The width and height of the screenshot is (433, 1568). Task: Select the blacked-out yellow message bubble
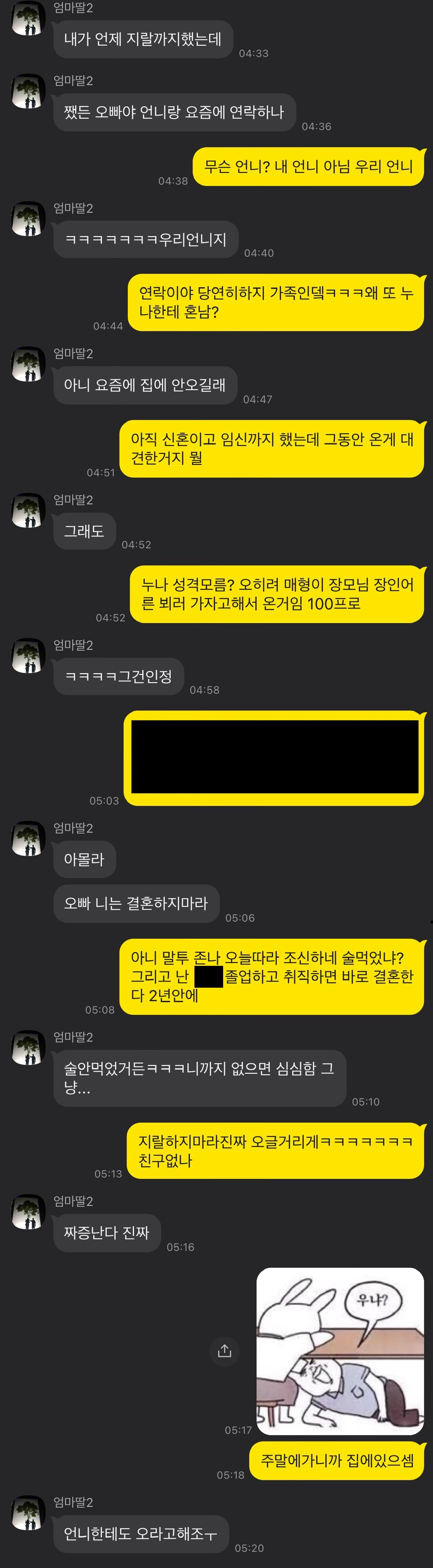274,758
